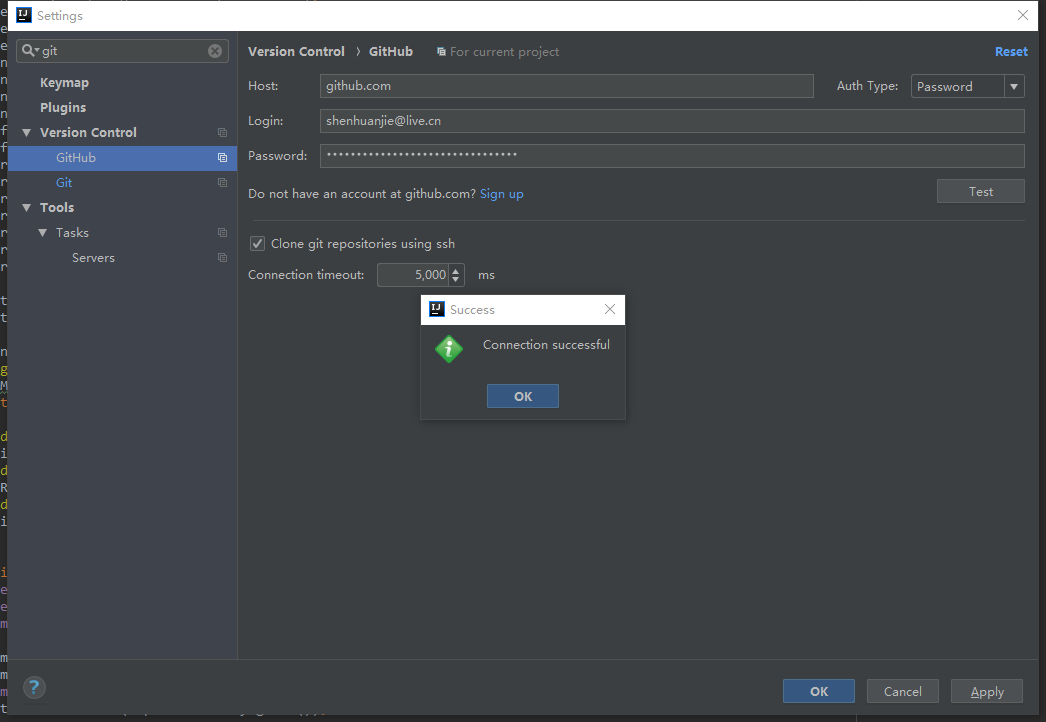Toggle Clone git repositories using ssh
Viewport: 1046px width, 722px height.
click(x=257, y=244)
